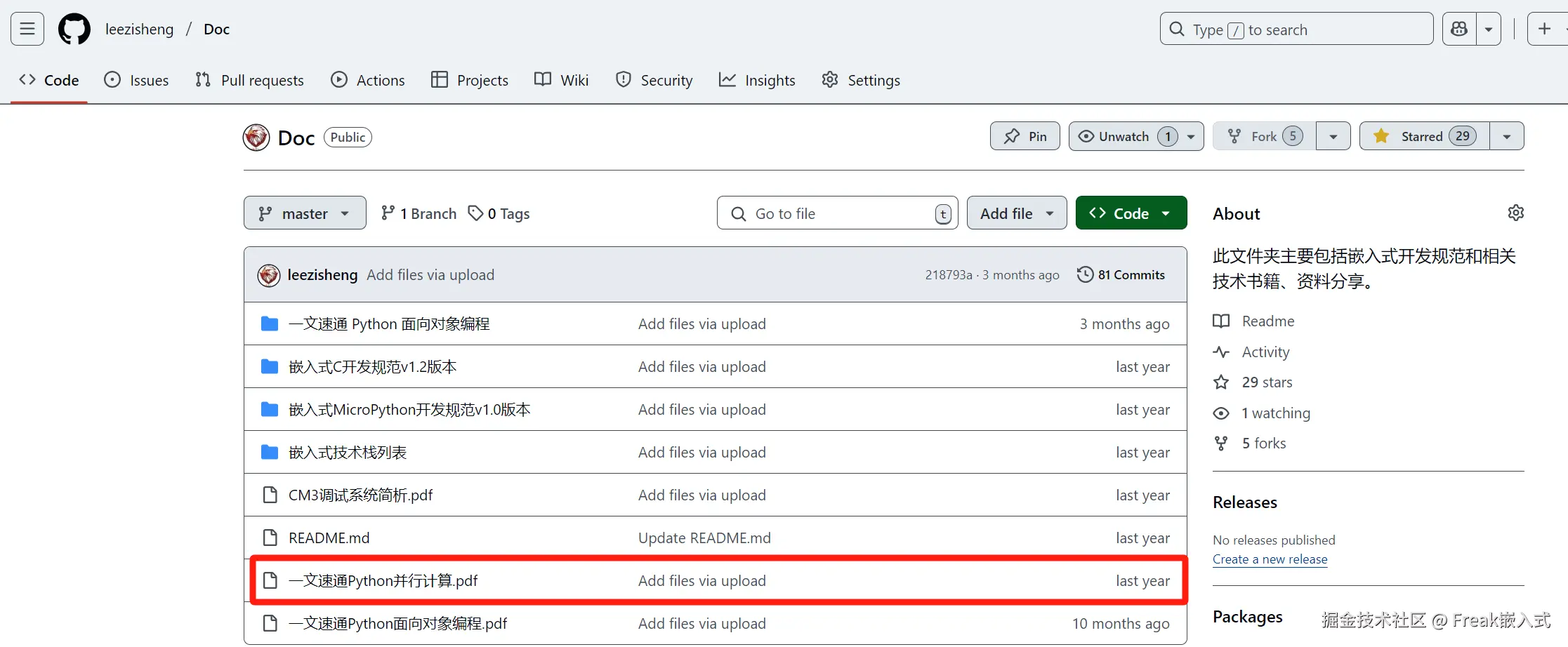Viewport: 1568px width, 647px height.
Task: Open the Insights tab
Action: click(x=757, y=80)
